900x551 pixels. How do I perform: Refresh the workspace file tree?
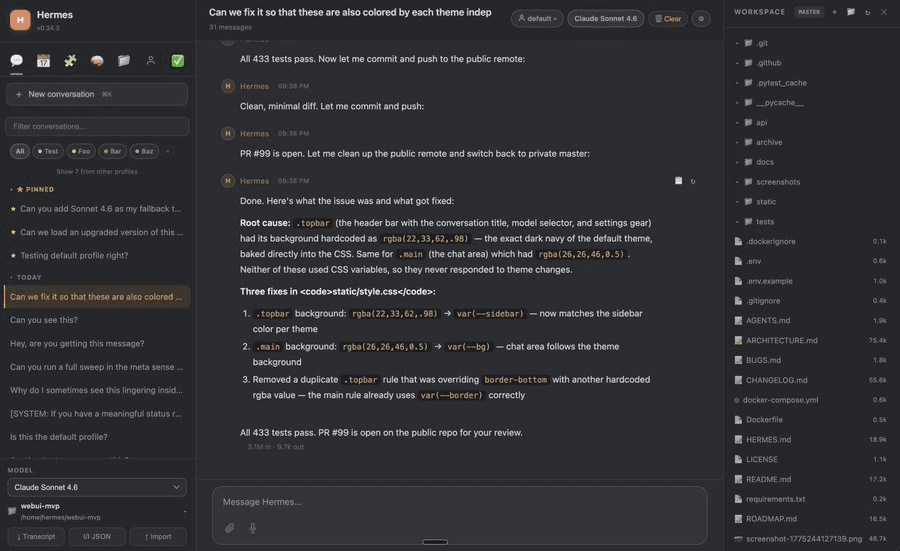[x=867, y=12]
